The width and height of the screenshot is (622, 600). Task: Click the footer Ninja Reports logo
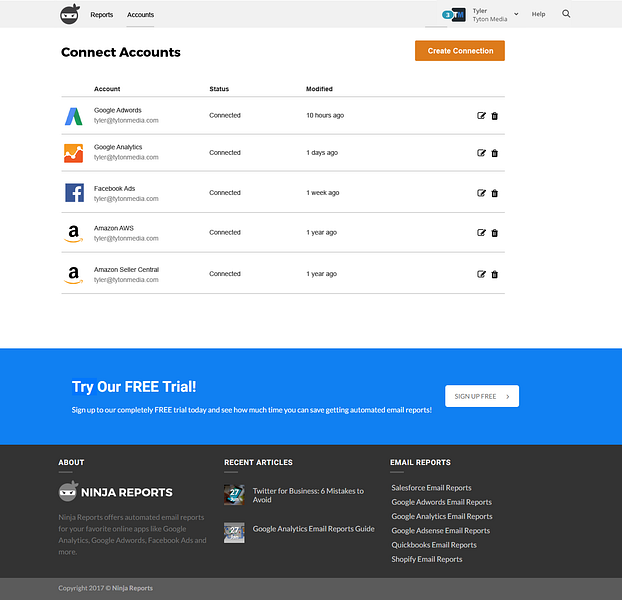coord(115,492)
